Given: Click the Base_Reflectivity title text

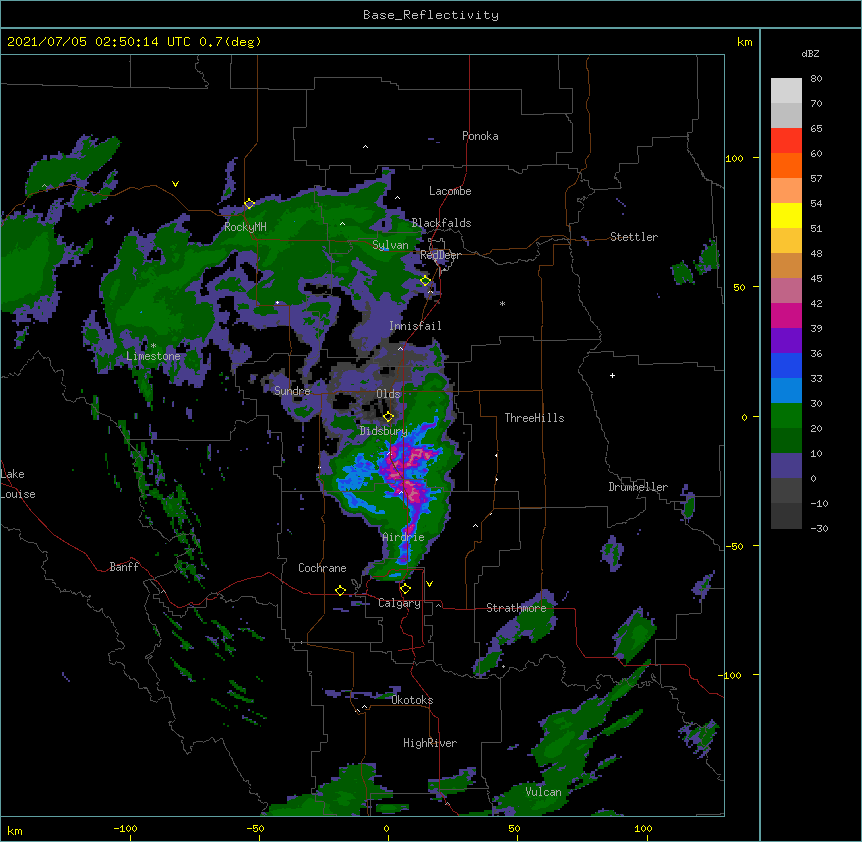Looking at the screenshot, I should click(x=431, y=15).
